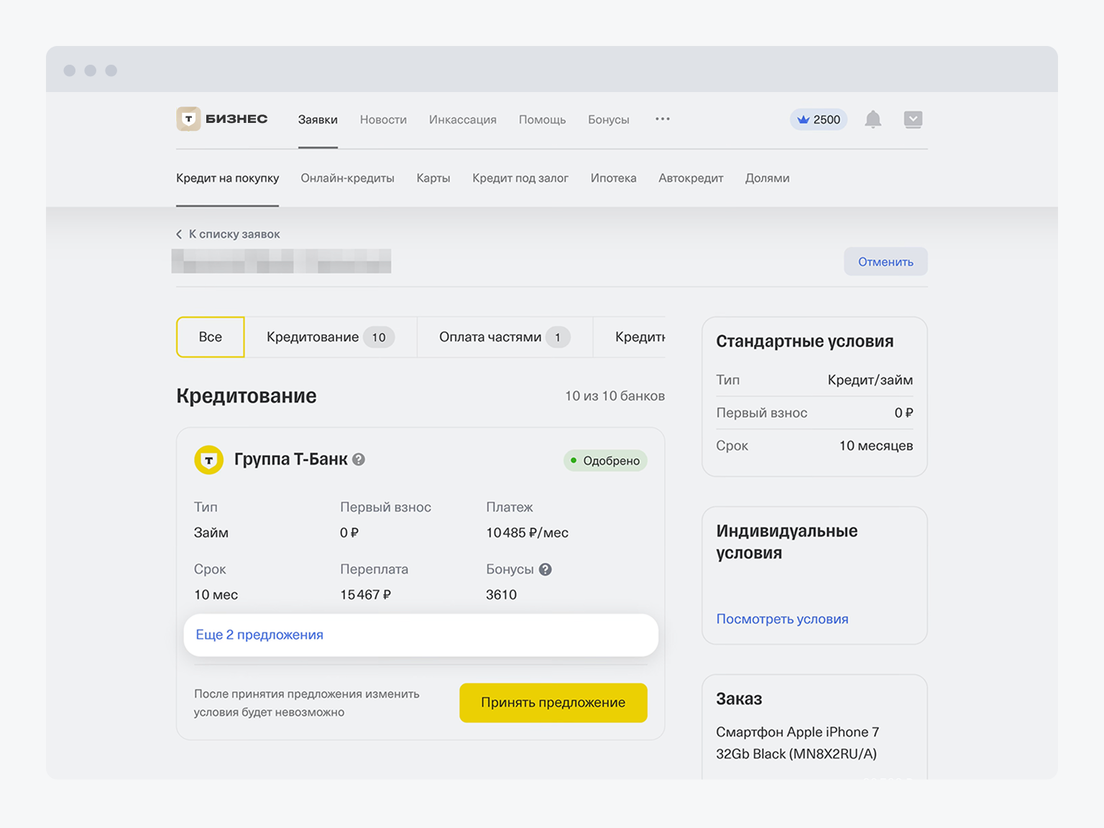Click the Отменить button

pyautogui.click(x=885, y=262)
